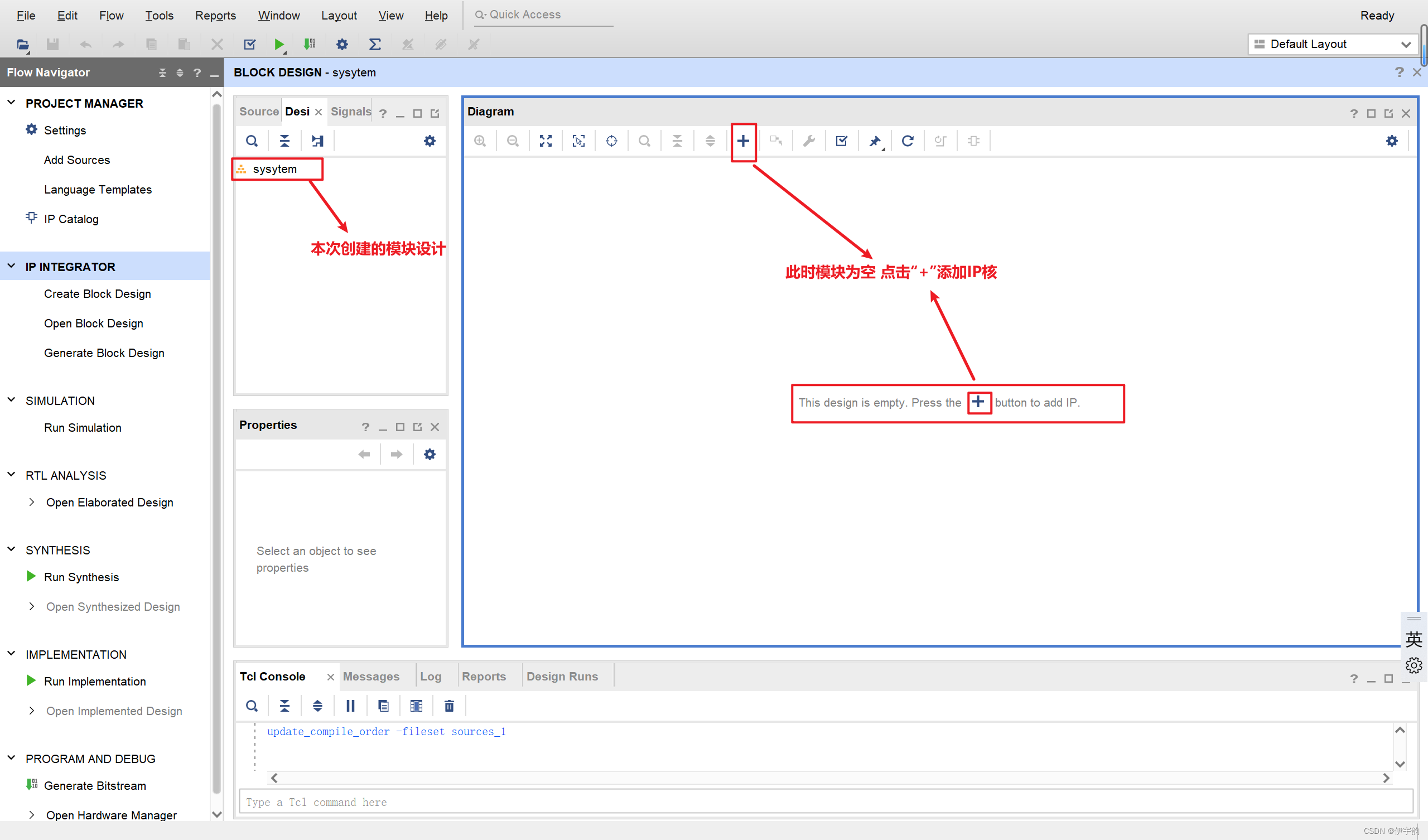Click the Quick Access search field

(x=544, y=15)
